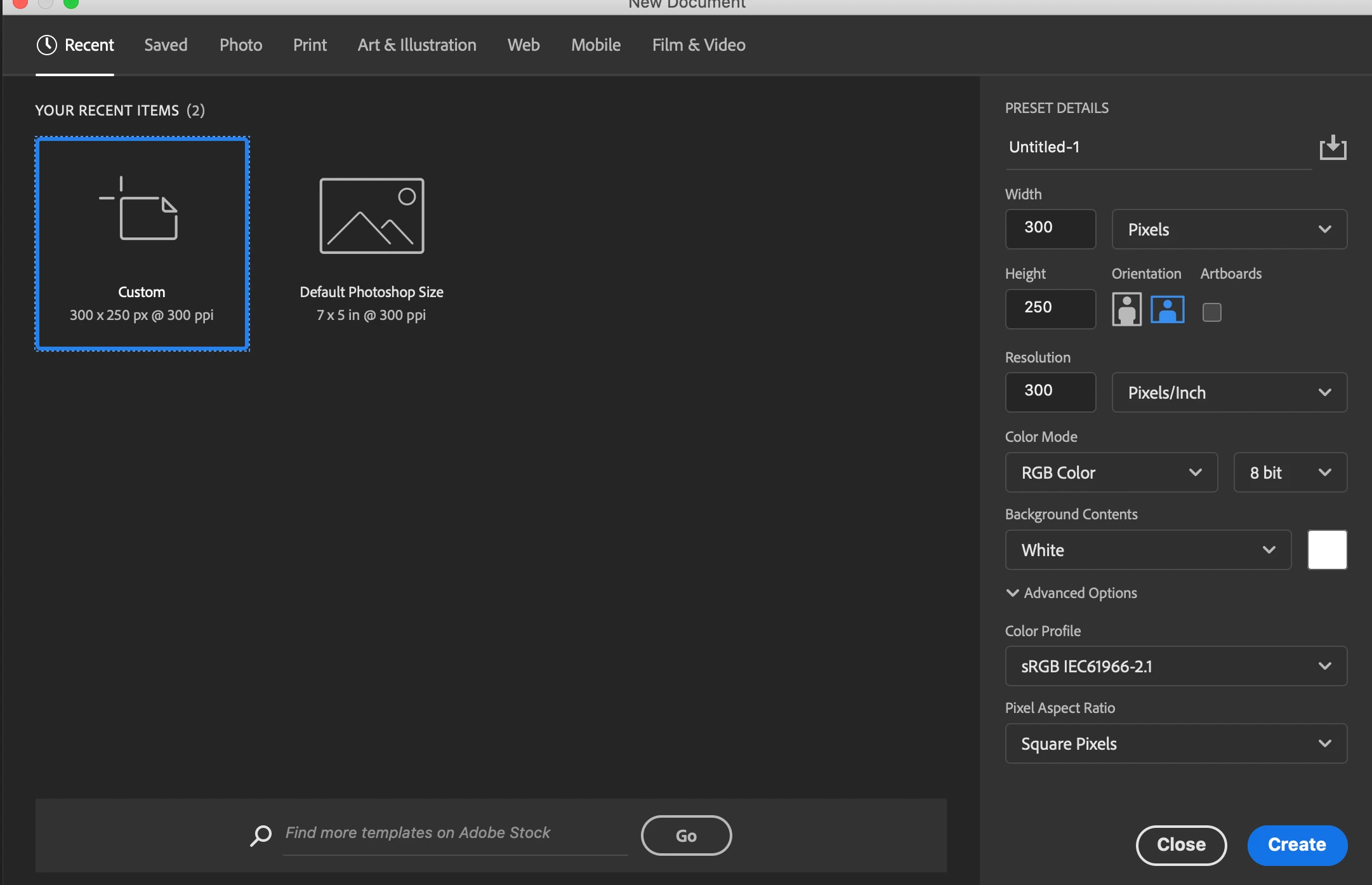This screenshot has width=1372, height=885.
Task: Collapse the Advanced Options section
Action: [x=1013, y=593]
